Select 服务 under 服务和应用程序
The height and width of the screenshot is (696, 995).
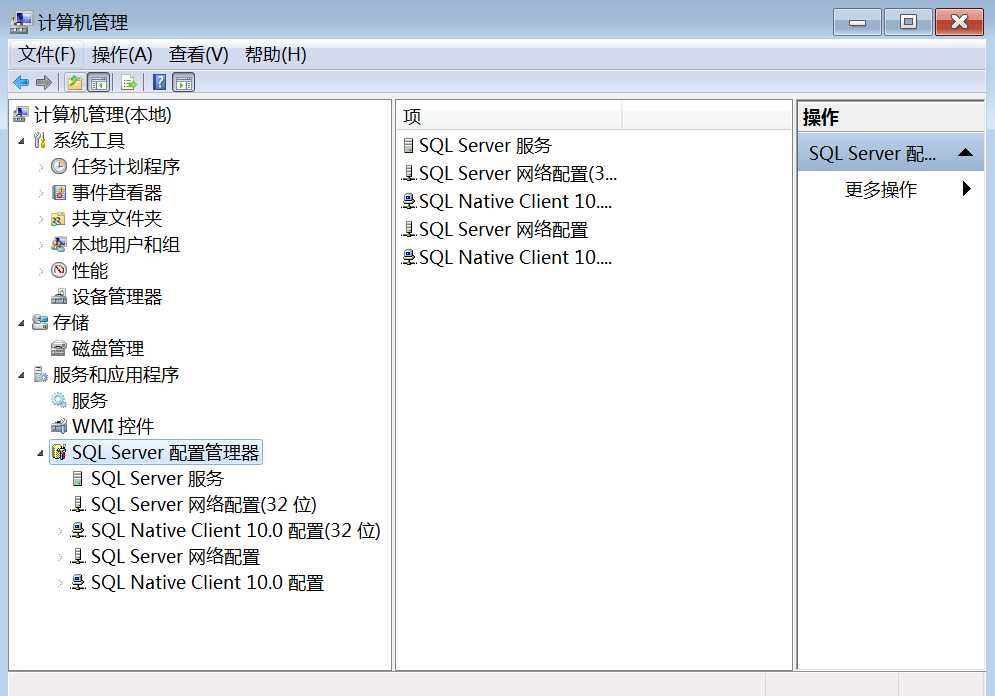(x=89, y=400)
